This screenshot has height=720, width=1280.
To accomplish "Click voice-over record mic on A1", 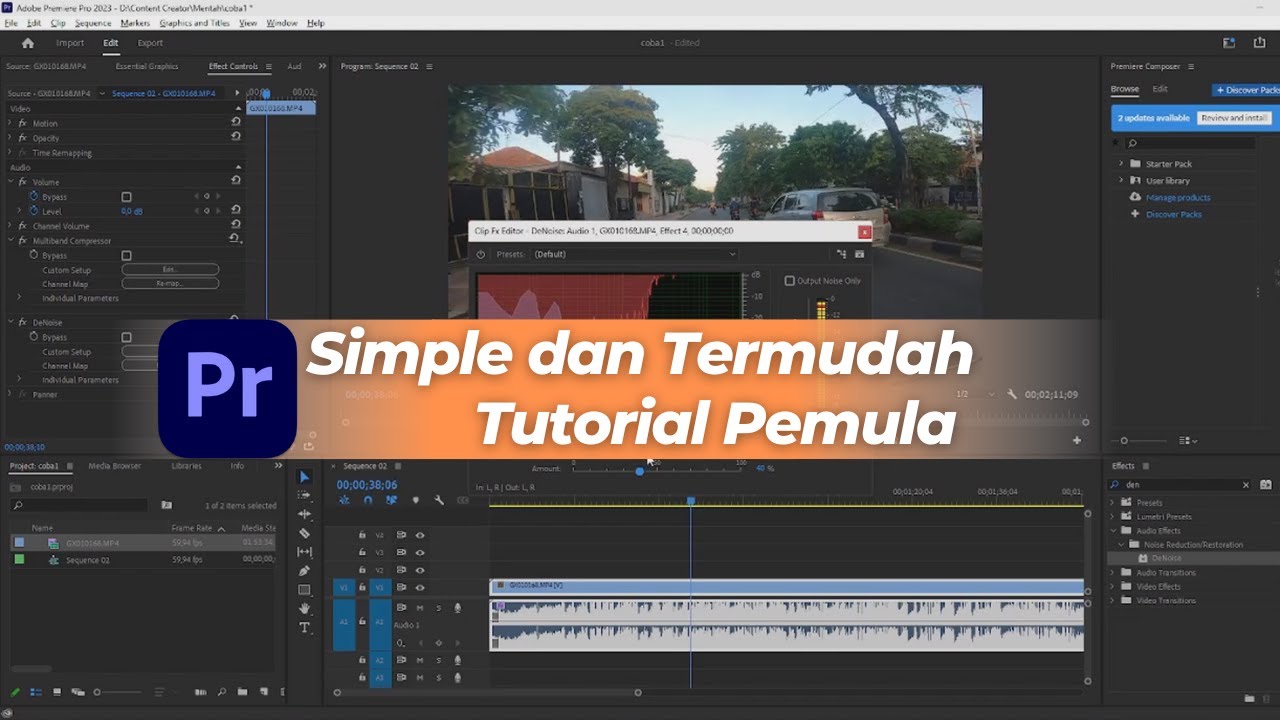I will tap(458, 607).
